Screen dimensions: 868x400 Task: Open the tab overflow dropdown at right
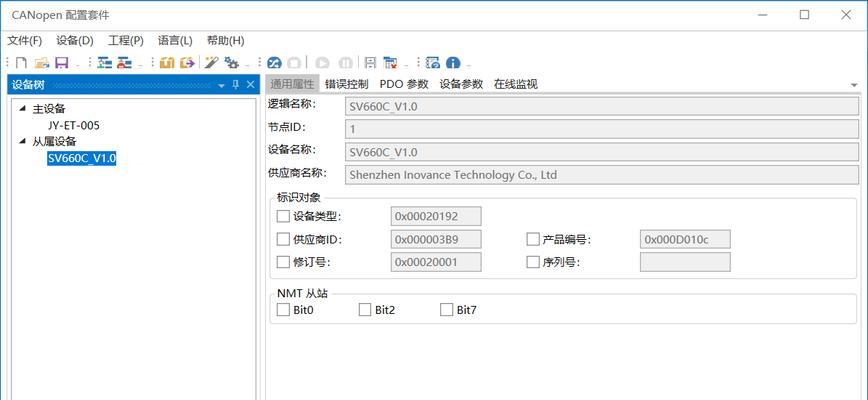854,85
